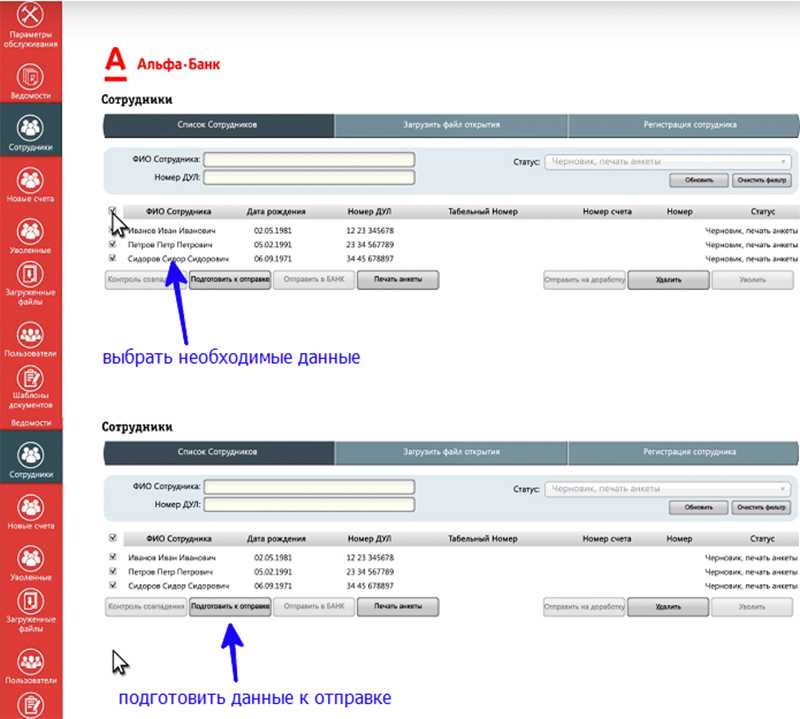Expand the Статус dropdown in lower filter

click(x=667, y=489)
